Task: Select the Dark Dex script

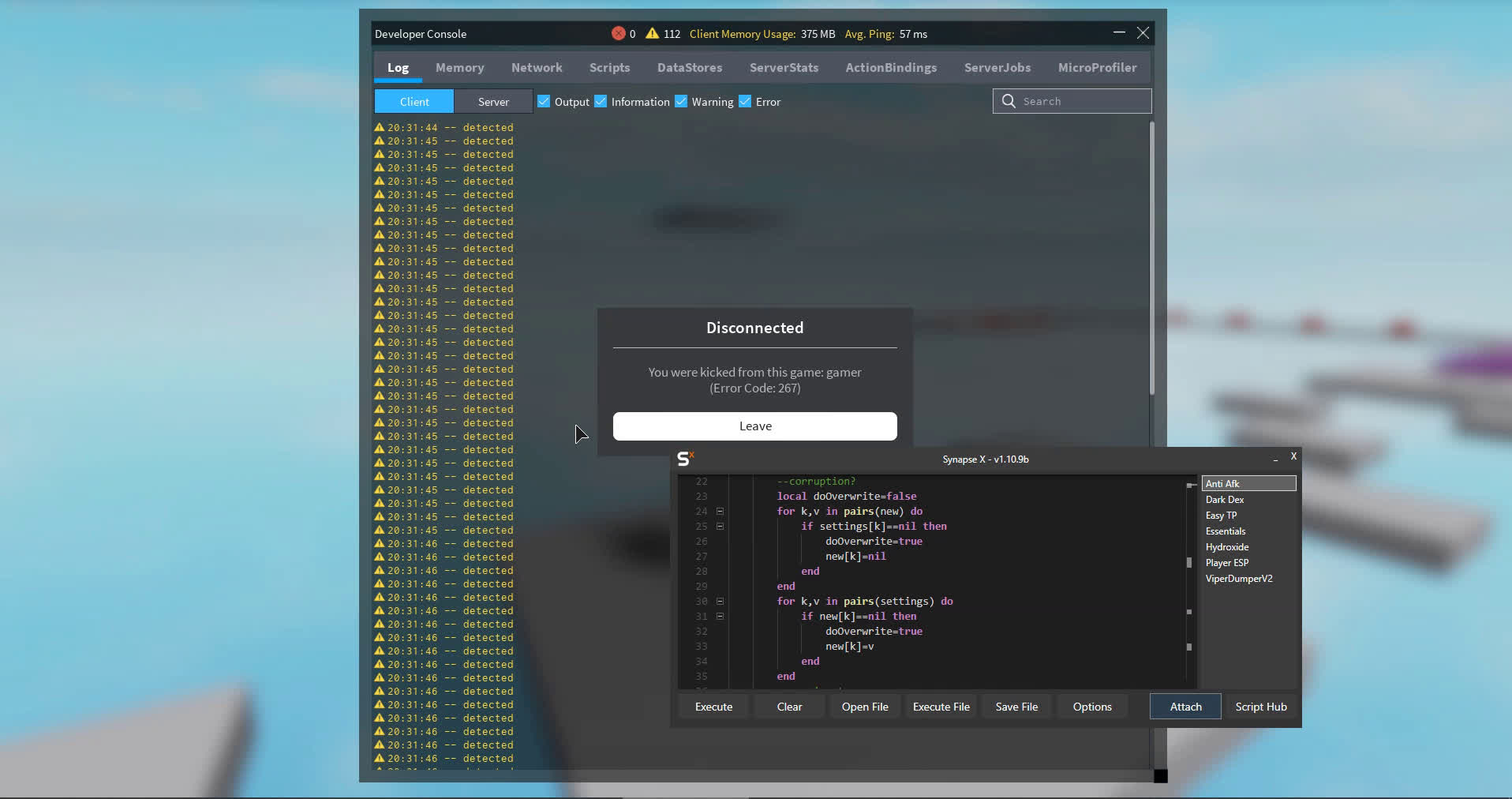Action: [x=1249, y=500]
